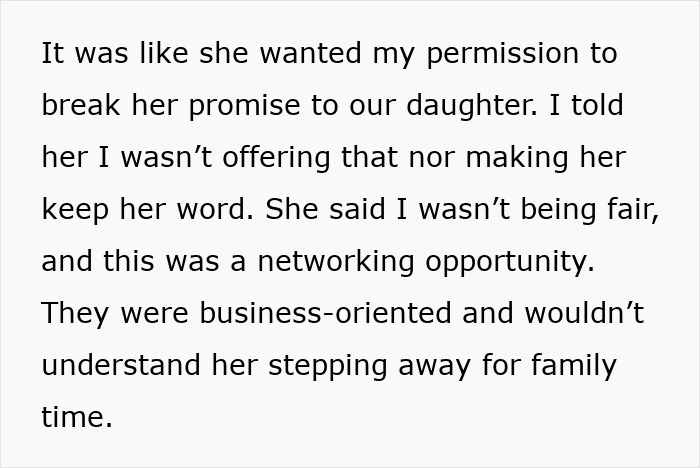
Task: Click the word "wouldn’t"
Action: coord(584,312)
